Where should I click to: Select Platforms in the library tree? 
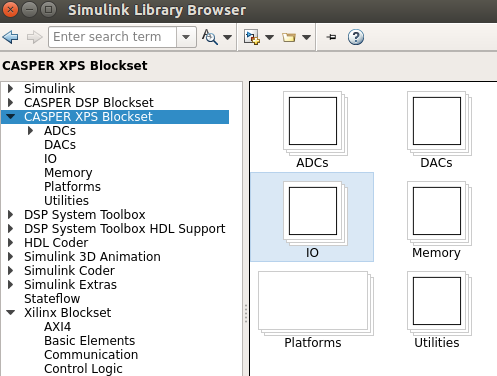click(72, 187)
